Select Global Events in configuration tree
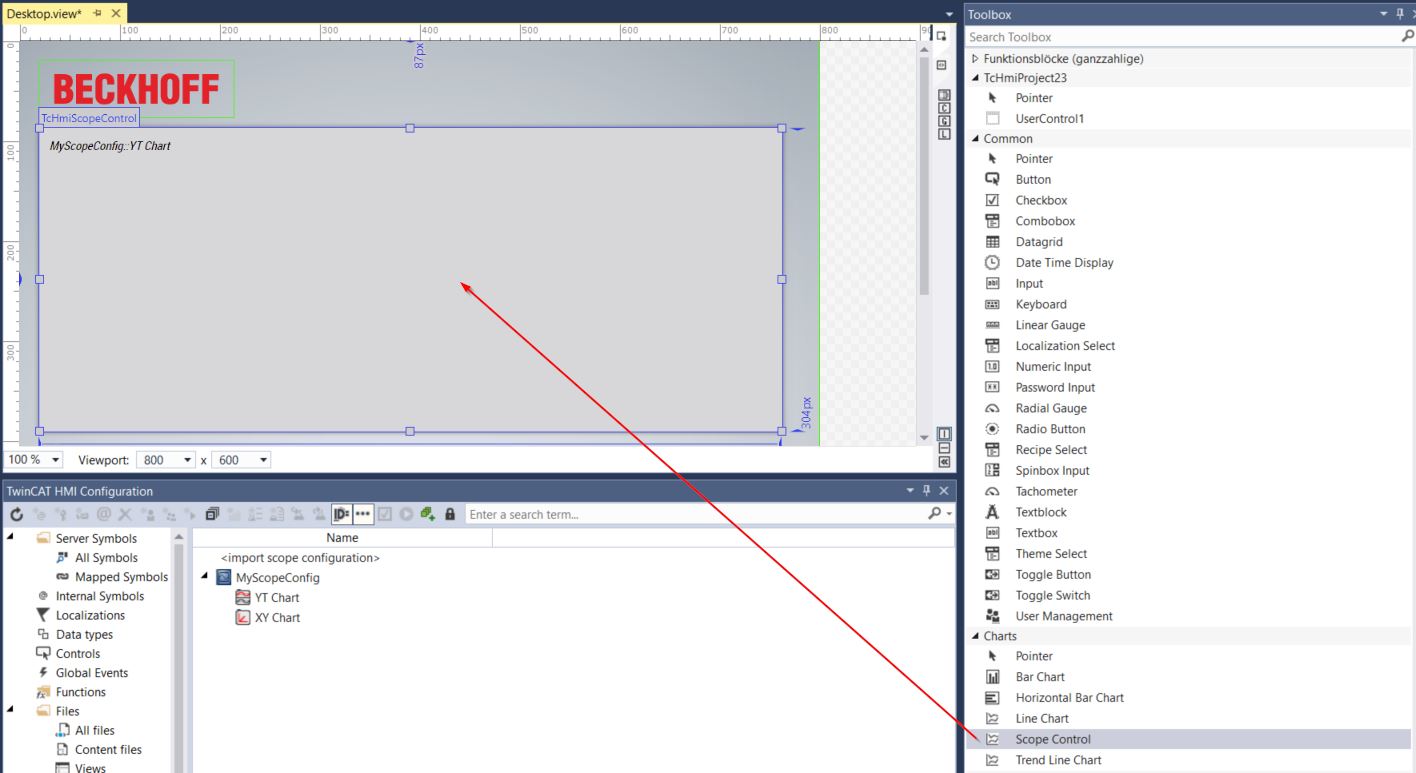 pos(92,673)
